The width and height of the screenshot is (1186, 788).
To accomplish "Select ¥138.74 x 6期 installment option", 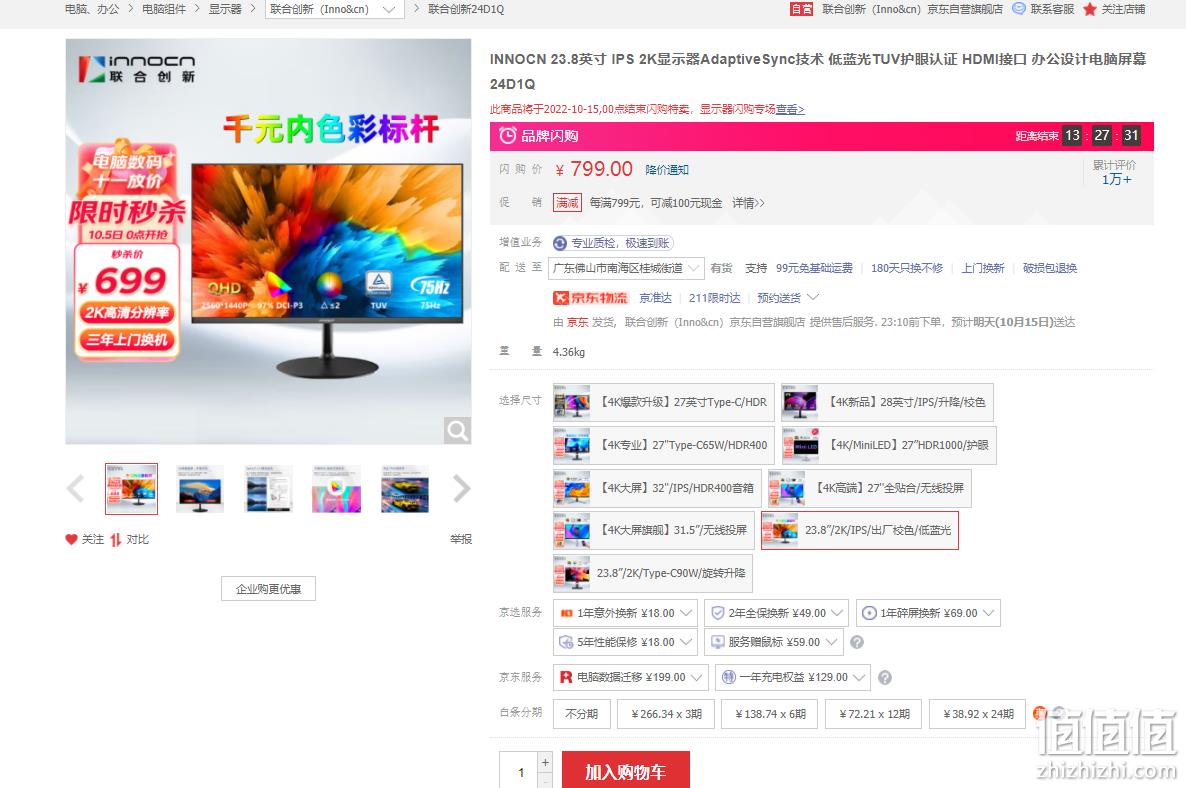I will point(770,714).
